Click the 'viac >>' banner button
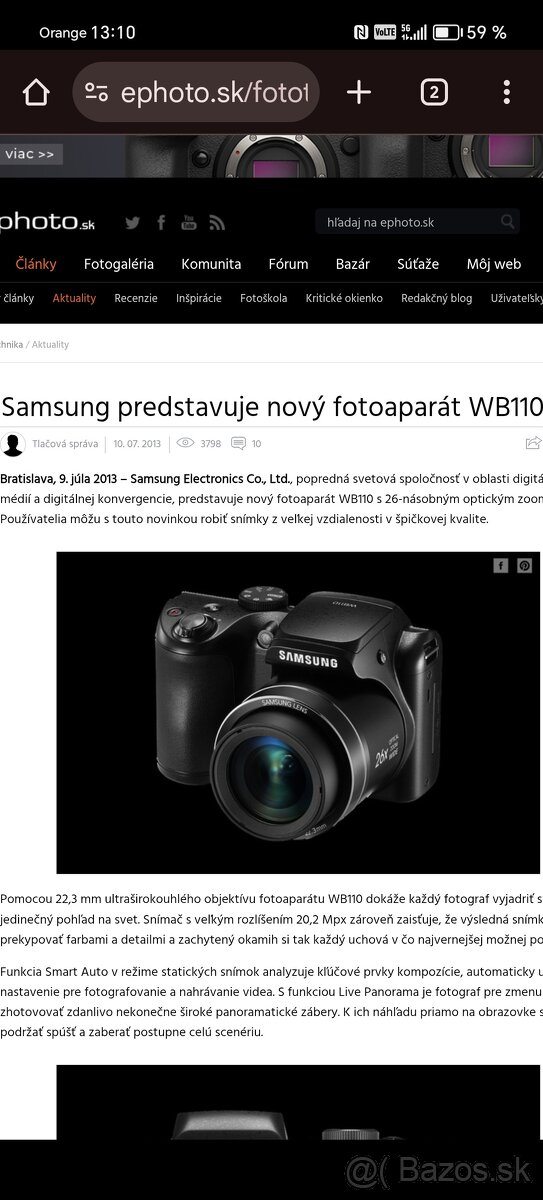 click(x=30, y=154)
